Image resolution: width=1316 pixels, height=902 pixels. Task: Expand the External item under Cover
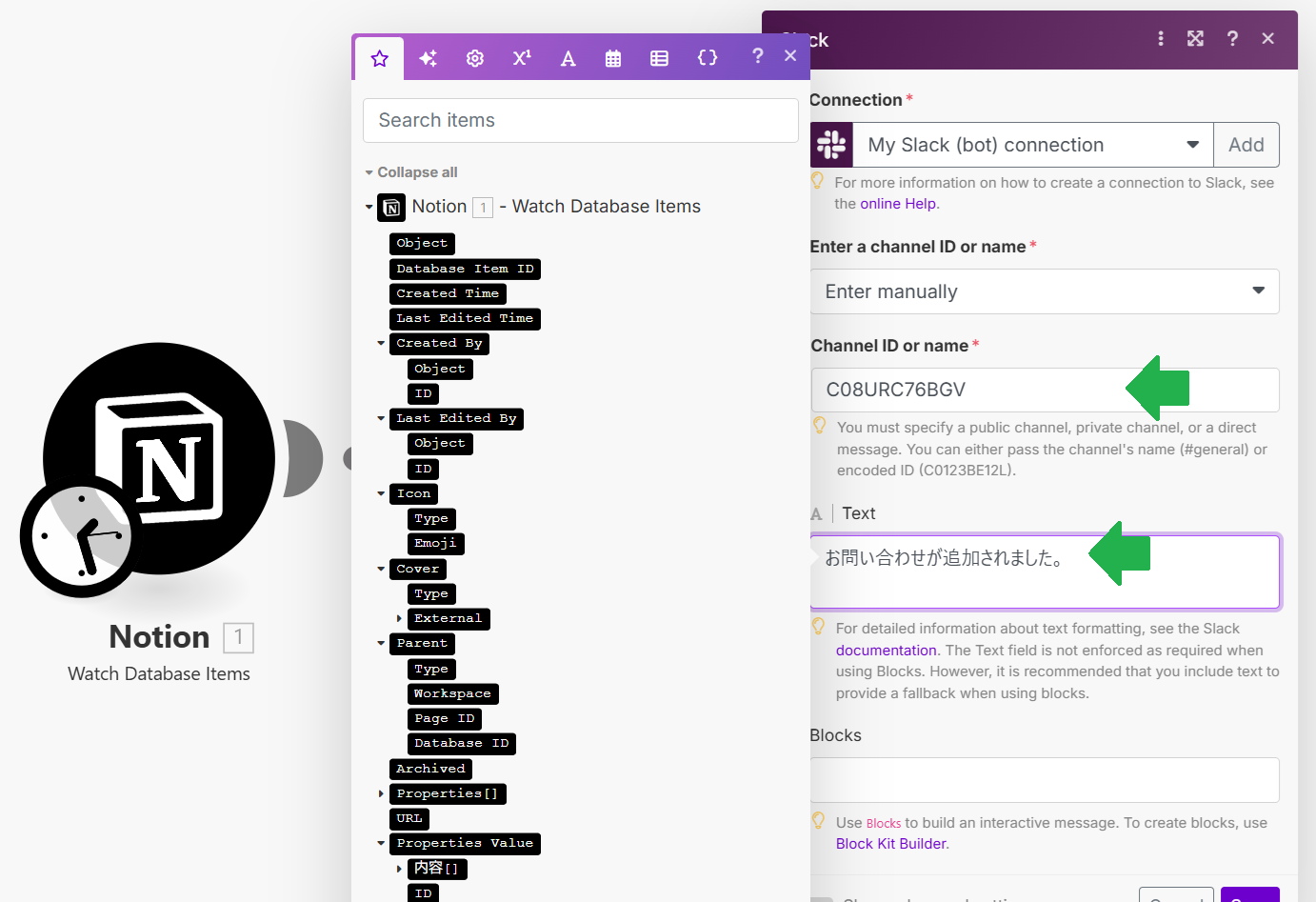point(399,618)
